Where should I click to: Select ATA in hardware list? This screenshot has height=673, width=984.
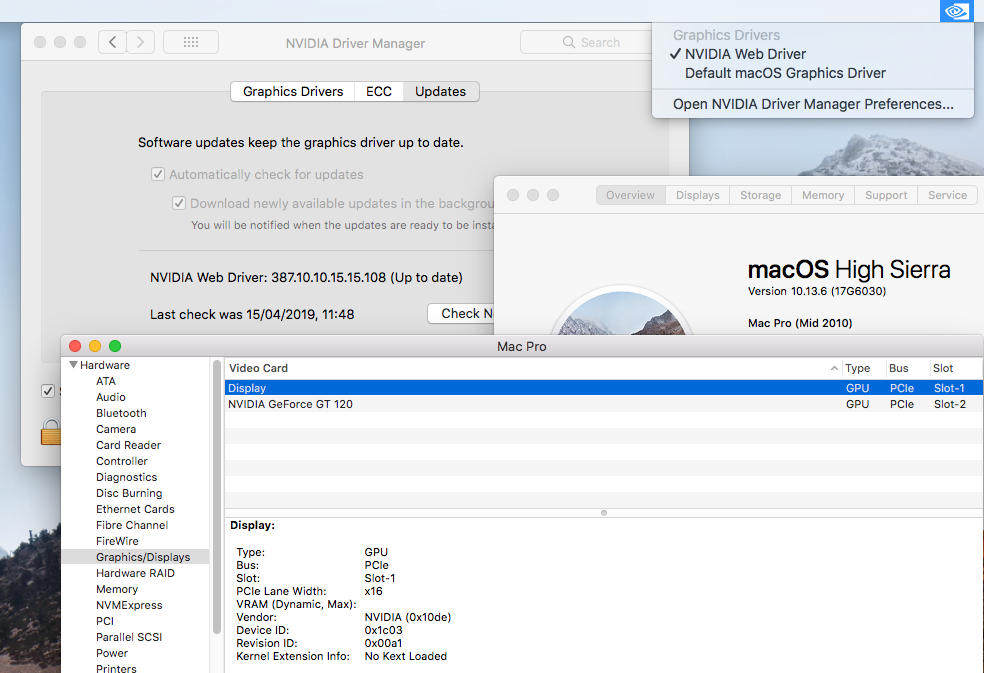tap(105, 381)
